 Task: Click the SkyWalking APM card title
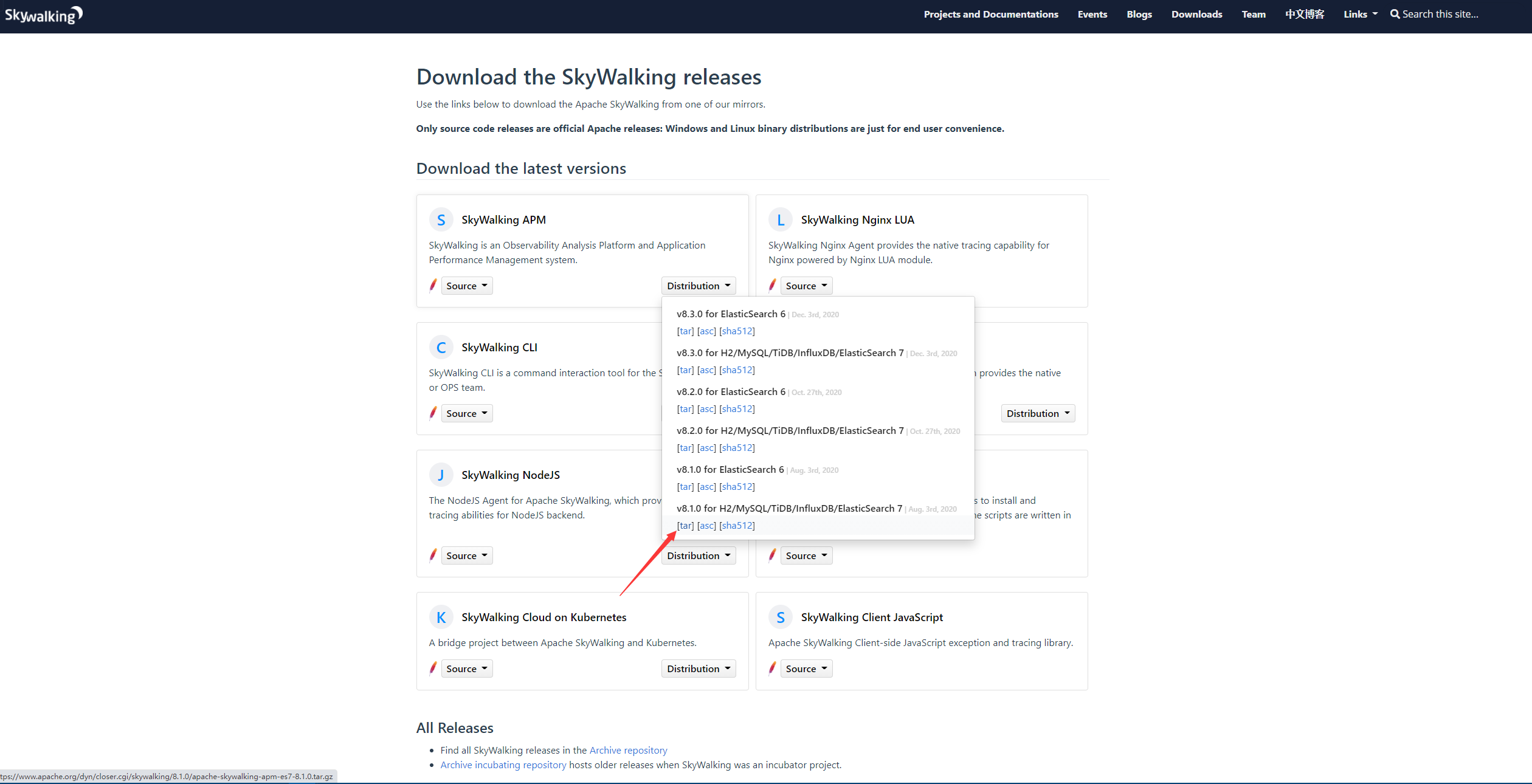[x=503, y=220]
